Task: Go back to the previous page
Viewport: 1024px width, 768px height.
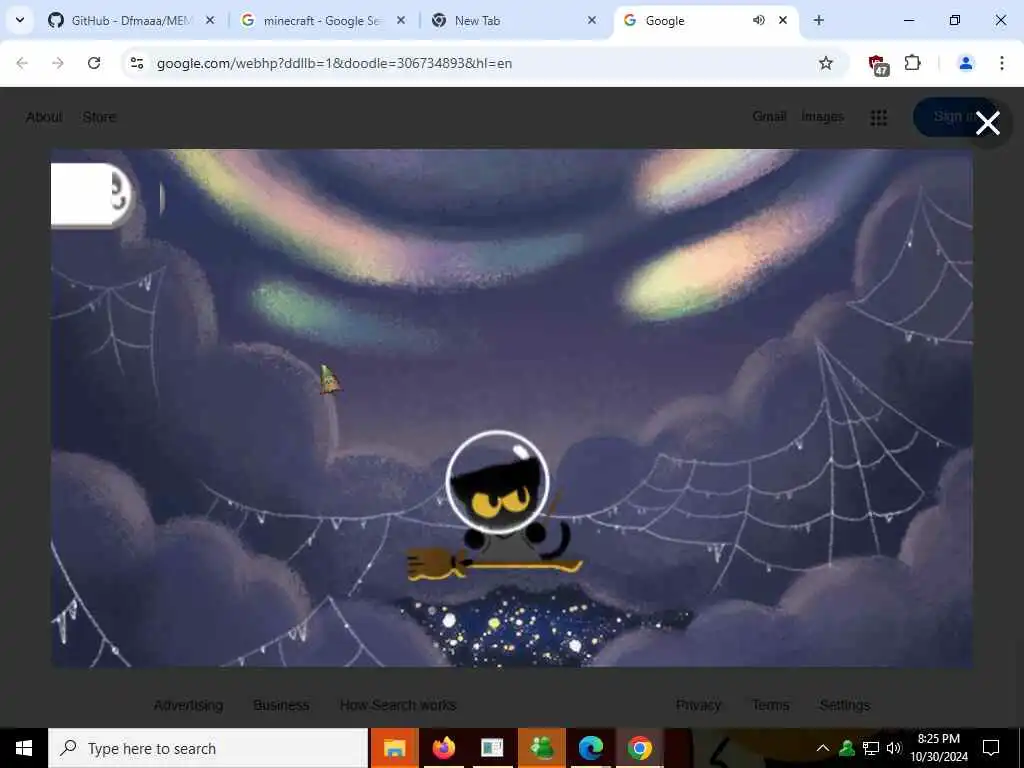Action: (x=22, y=63)
